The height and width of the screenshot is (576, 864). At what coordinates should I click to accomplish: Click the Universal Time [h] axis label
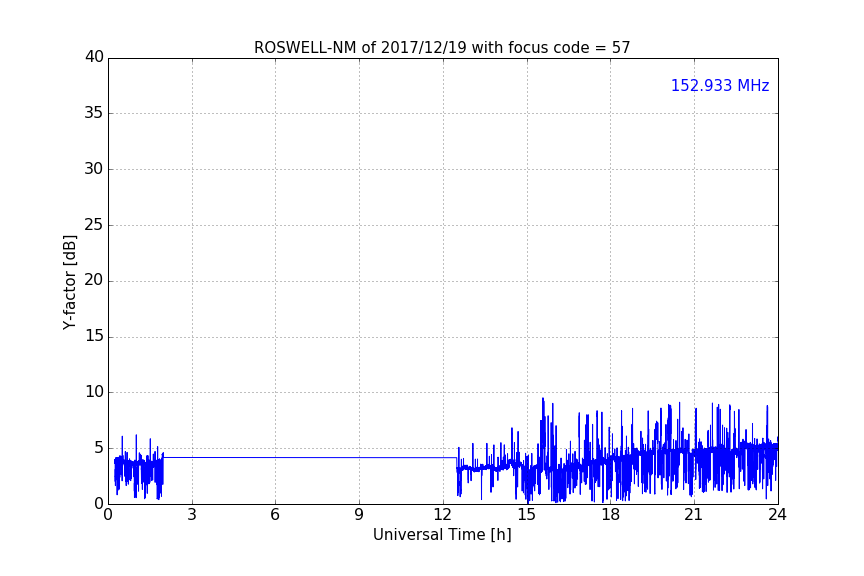click(x=442, y=535)
